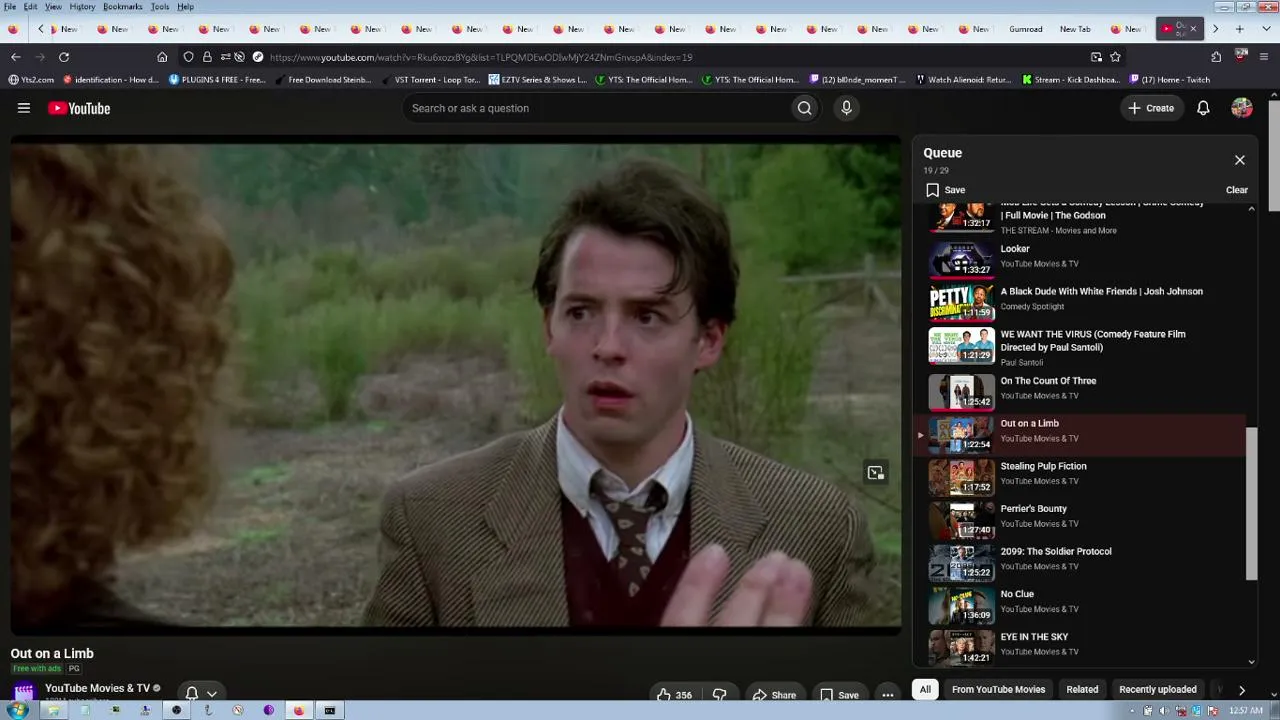Open the Help menu
The width and height of the screenshot is (1280, 720).
point(185,7)
